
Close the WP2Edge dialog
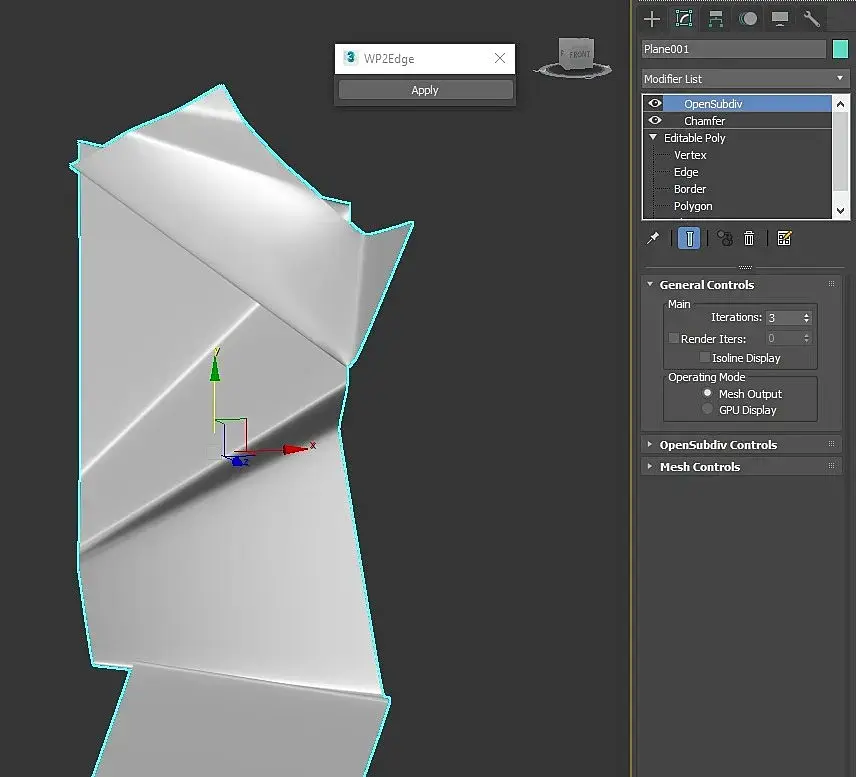(500, 58)
